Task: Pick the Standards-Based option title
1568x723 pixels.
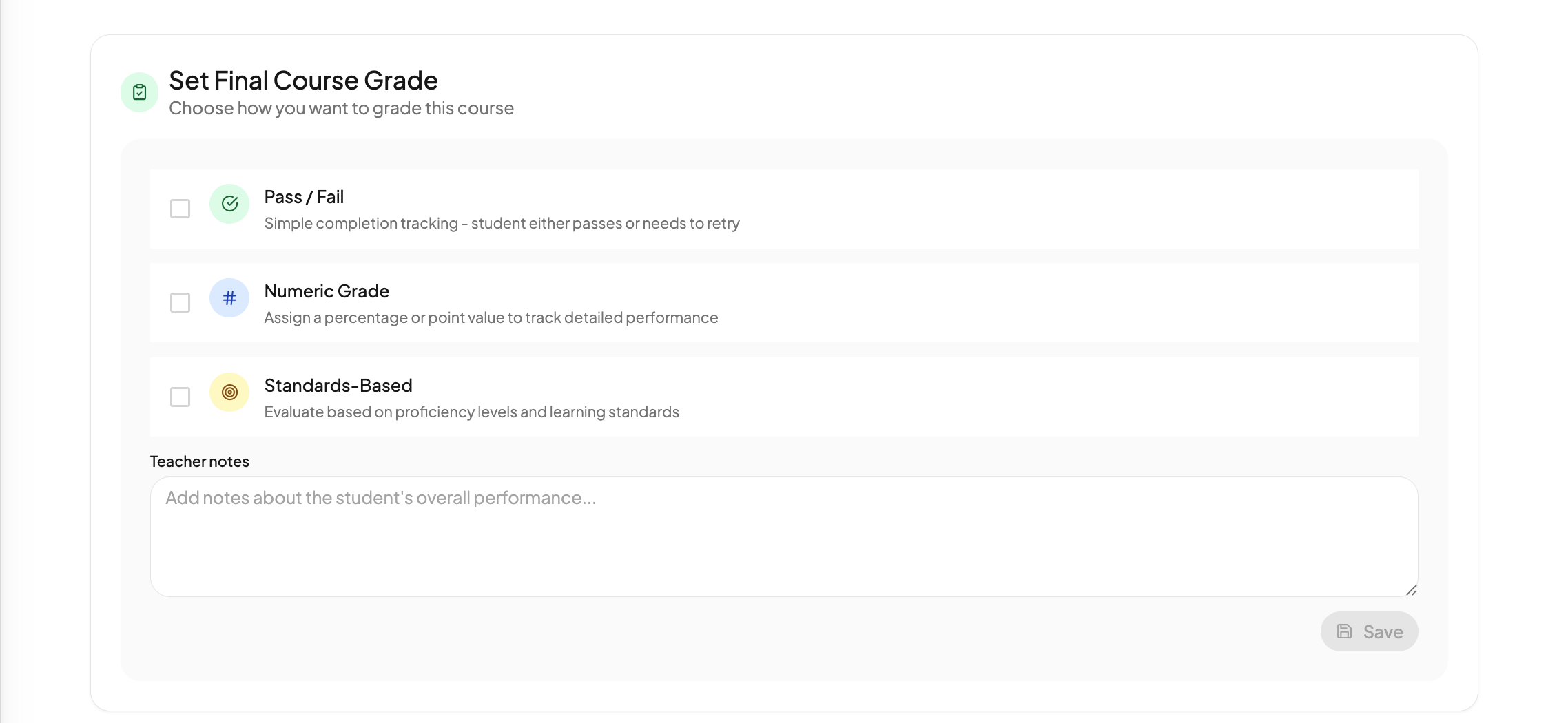Action: click(x=338, y=386)
